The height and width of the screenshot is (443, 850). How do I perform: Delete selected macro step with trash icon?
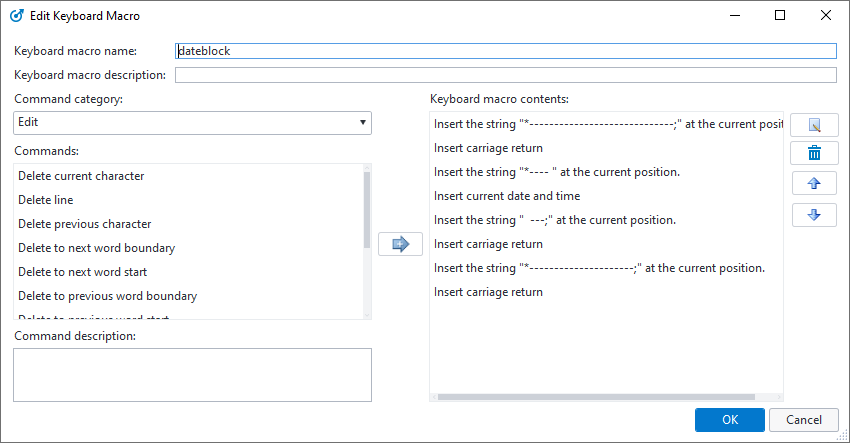click(x=814, y=153)
